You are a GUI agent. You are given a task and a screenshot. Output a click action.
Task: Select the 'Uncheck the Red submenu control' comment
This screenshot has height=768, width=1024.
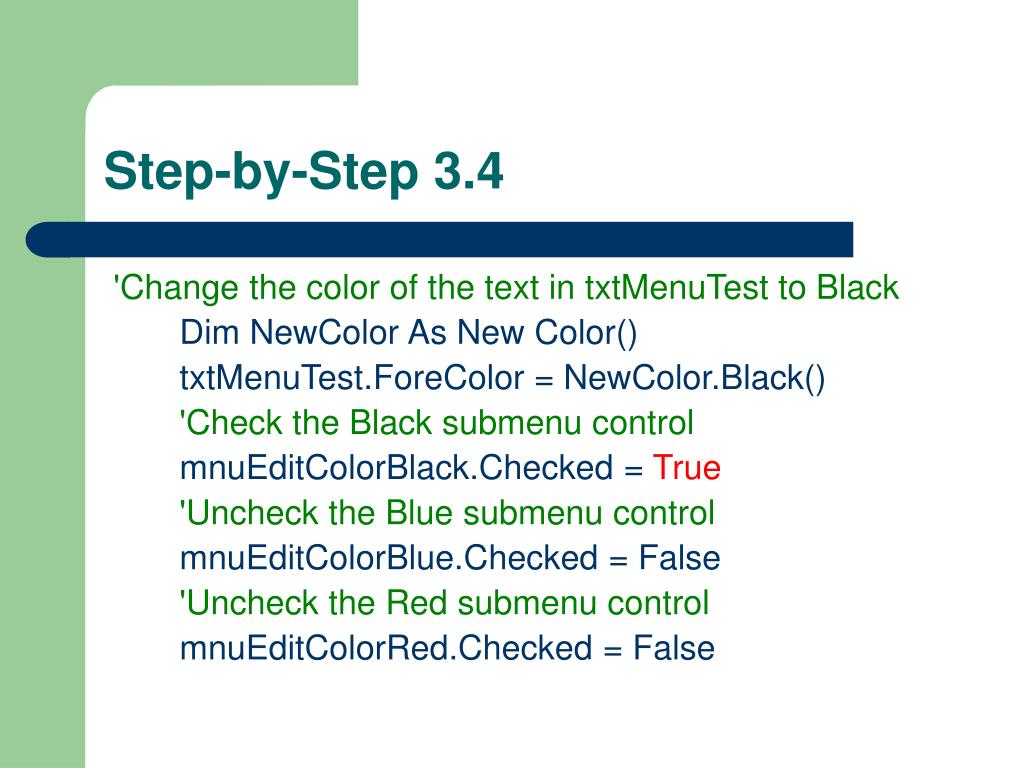444,603
